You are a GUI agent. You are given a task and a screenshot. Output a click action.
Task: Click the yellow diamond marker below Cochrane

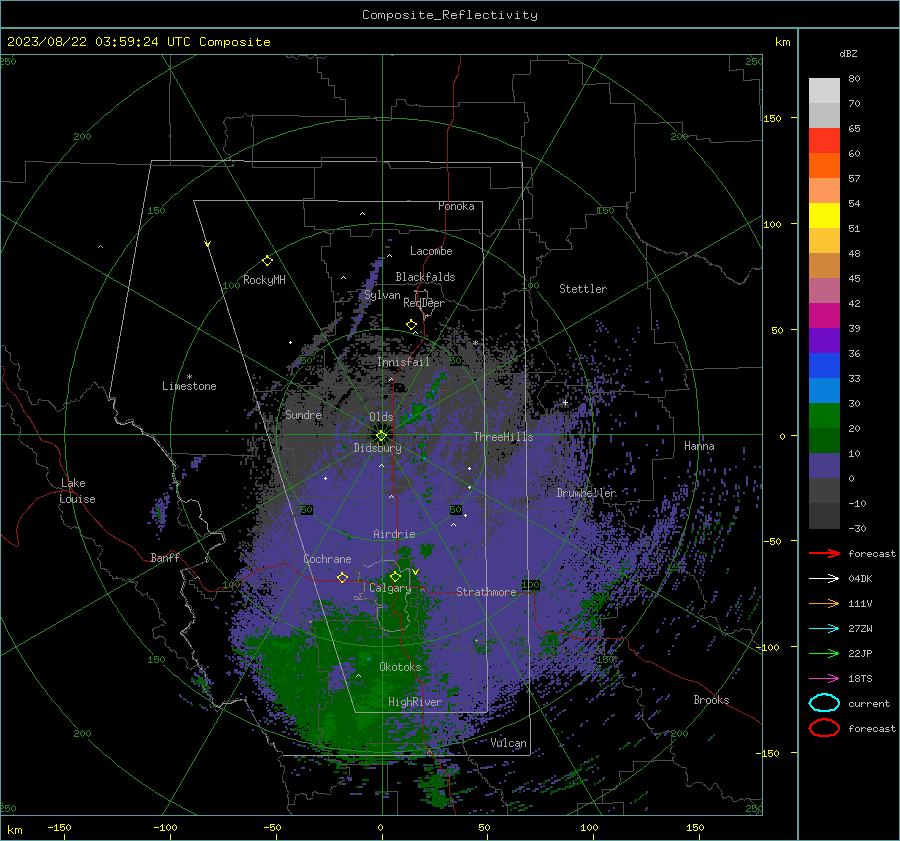[342, 577]
